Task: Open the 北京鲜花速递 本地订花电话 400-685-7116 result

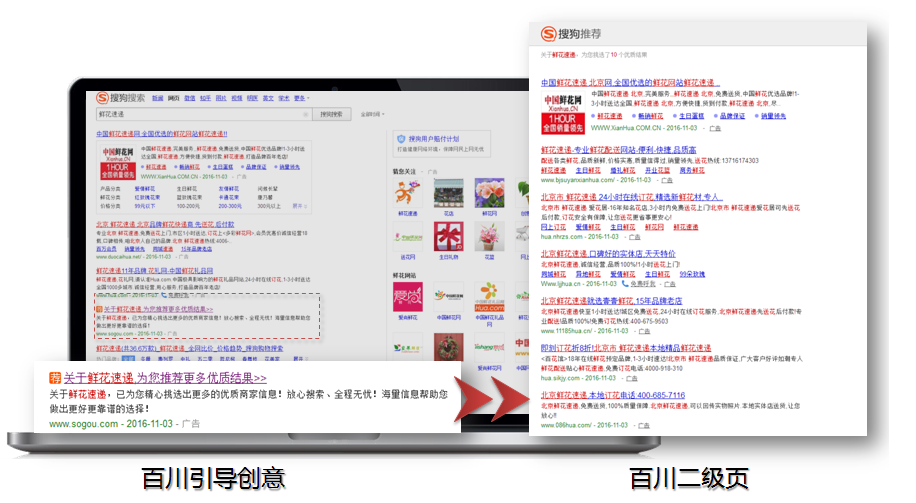Action: [613, 396]
